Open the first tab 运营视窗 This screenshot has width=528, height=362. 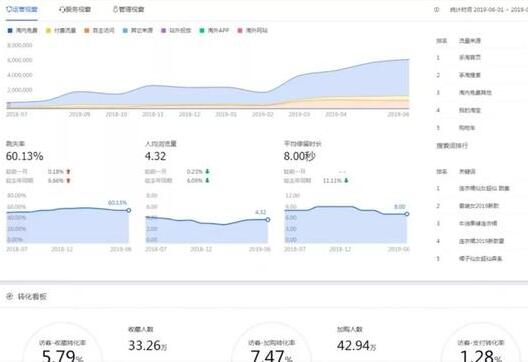point(22,9)
